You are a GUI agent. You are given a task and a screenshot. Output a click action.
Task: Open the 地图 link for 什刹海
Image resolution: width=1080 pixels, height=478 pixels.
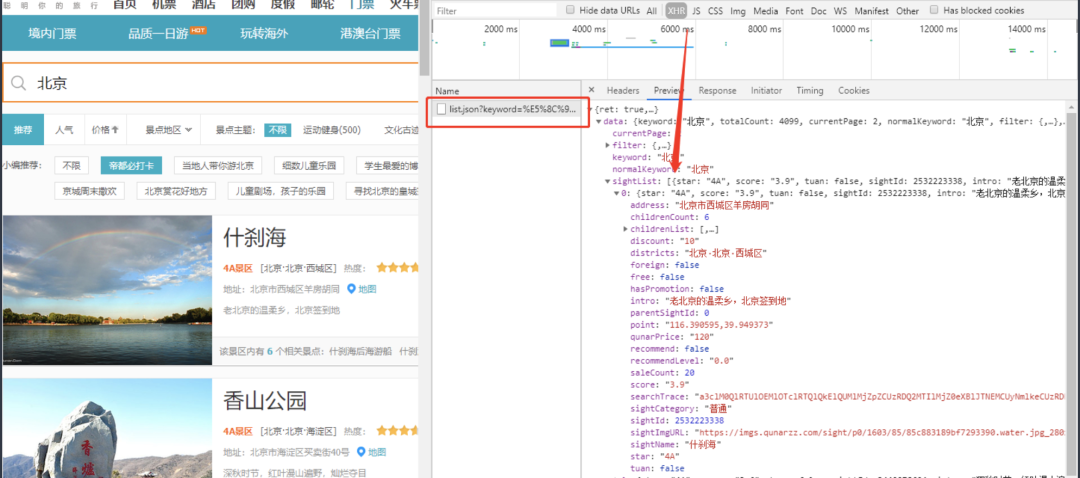coord(367,289)
